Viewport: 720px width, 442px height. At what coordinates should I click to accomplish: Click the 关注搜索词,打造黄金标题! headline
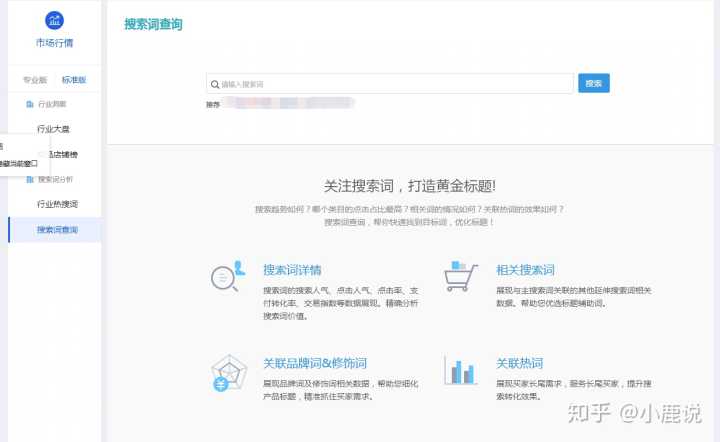[x=410, y=186]
